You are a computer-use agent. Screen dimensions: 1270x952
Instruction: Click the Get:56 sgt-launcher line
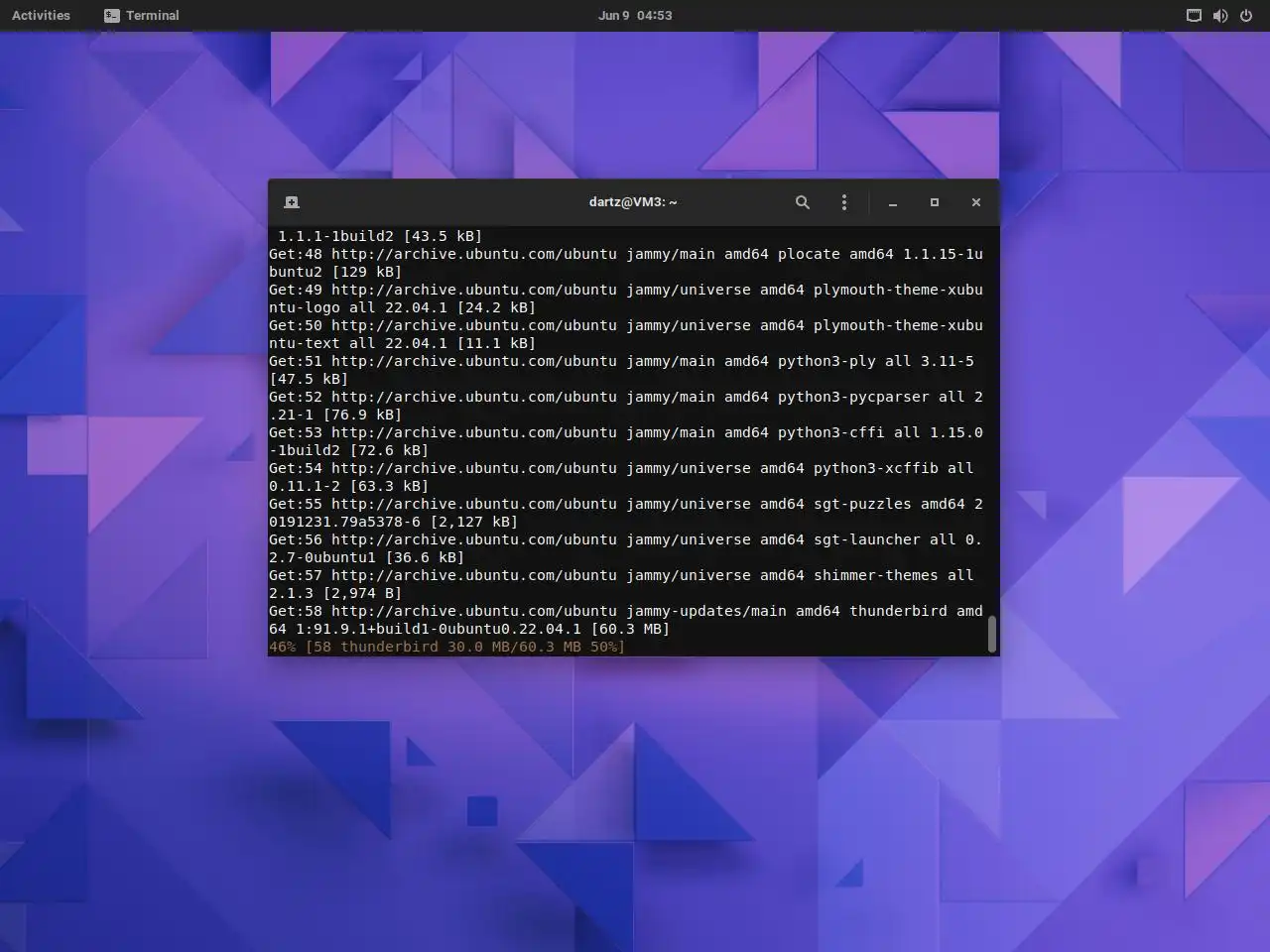point(626,548)
